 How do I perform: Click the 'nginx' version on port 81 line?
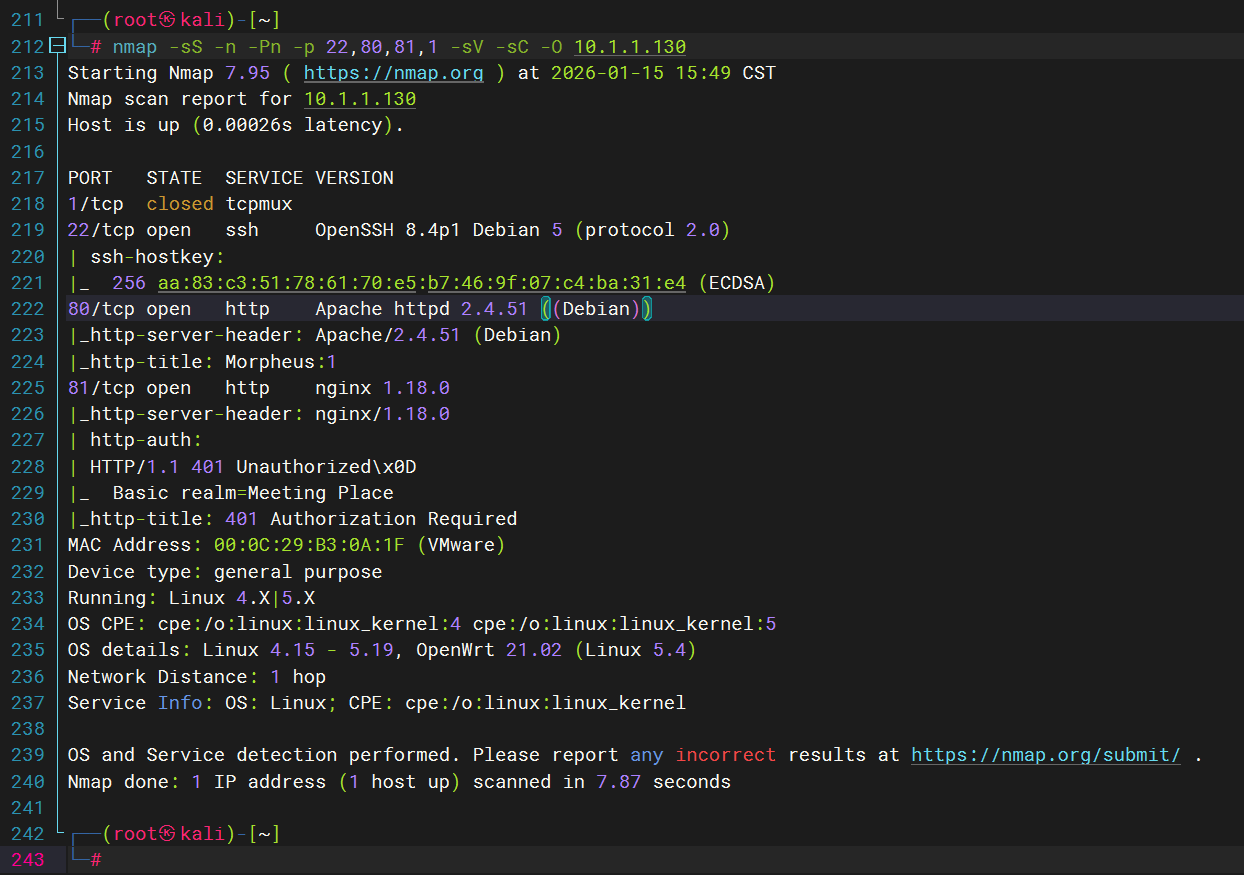pyautogui.click(x=343, y=387)
